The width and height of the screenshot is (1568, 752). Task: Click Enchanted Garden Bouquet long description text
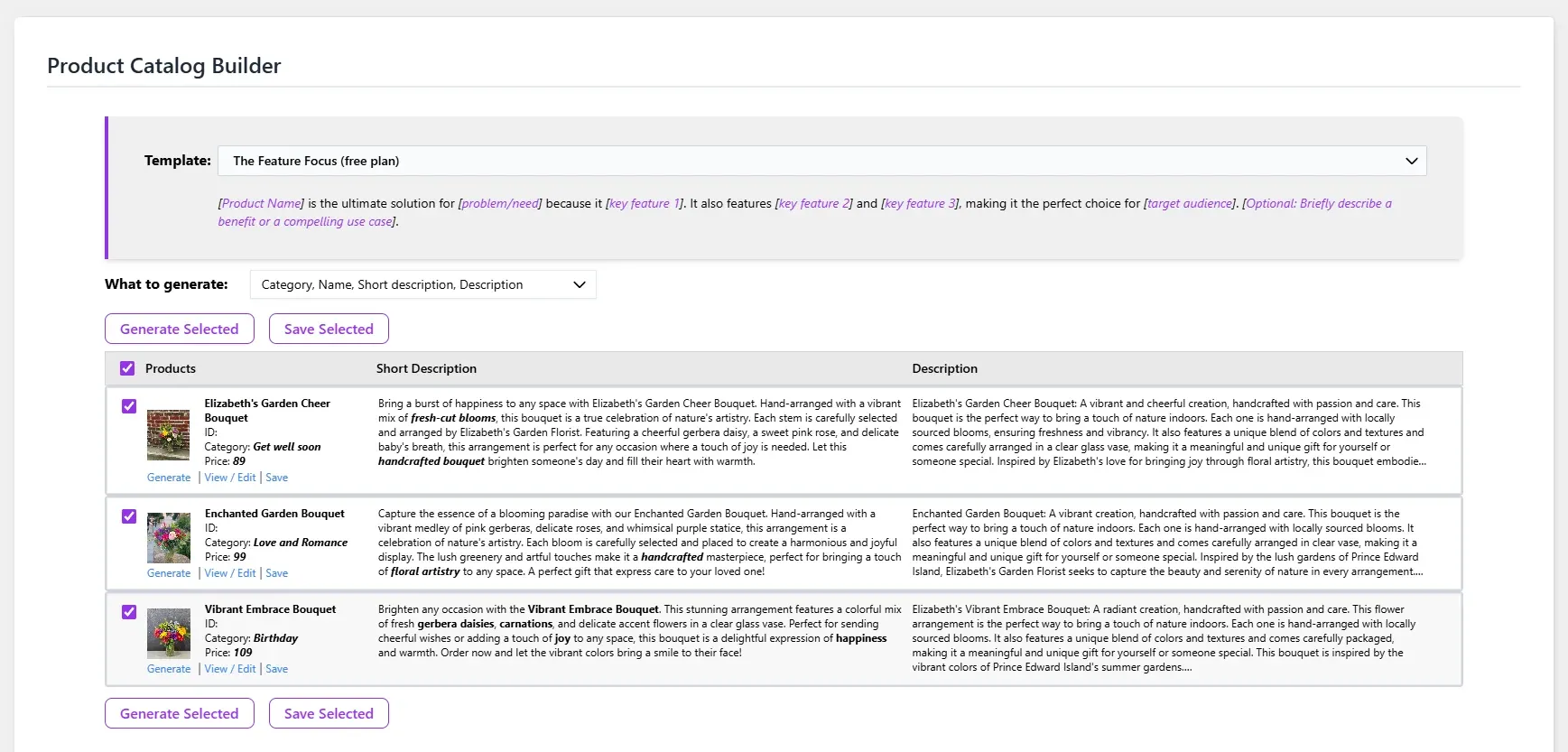[x=1167, y=543]
